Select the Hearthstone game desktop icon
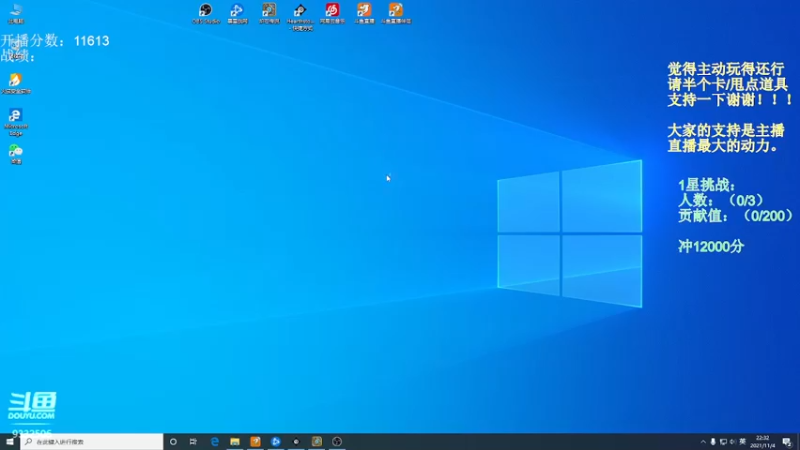Screen dimensions: 800x450 pyautogui.click(x=269, y=13)
